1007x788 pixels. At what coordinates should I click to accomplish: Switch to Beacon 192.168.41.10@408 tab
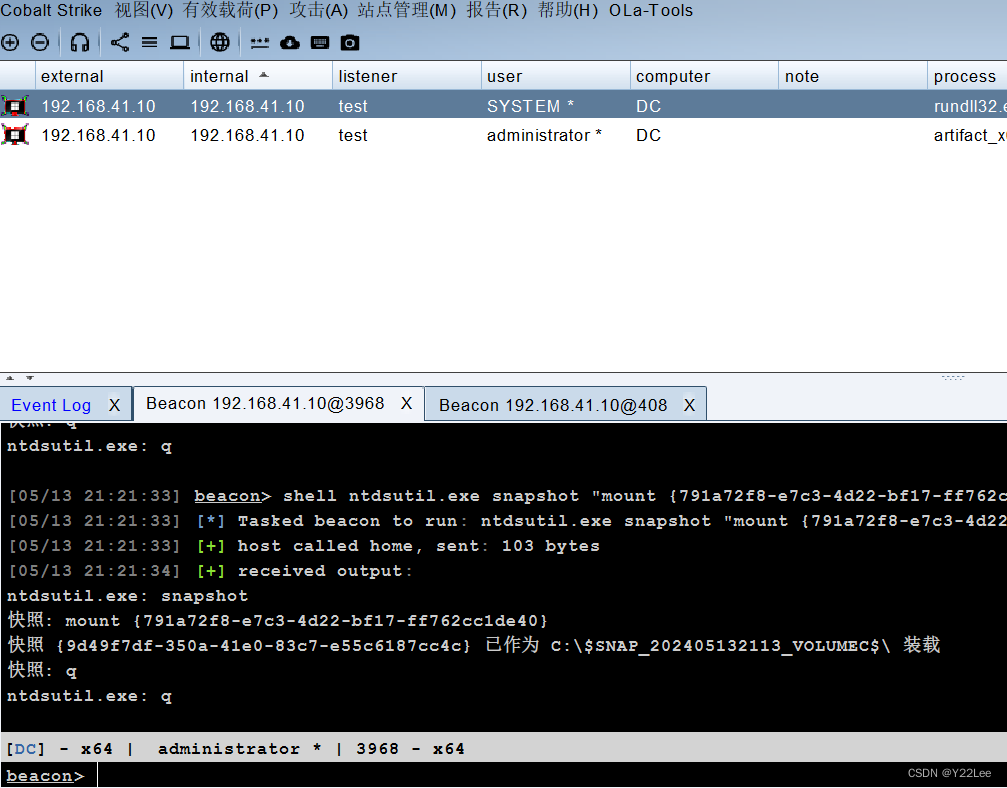553,405
